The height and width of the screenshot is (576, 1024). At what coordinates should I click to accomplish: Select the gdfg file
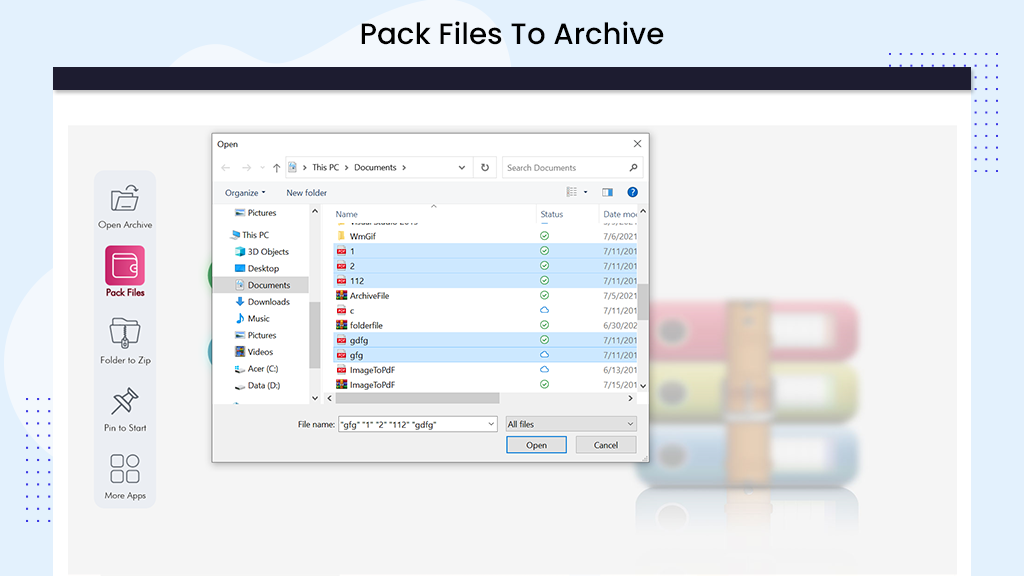coord(486,340)
